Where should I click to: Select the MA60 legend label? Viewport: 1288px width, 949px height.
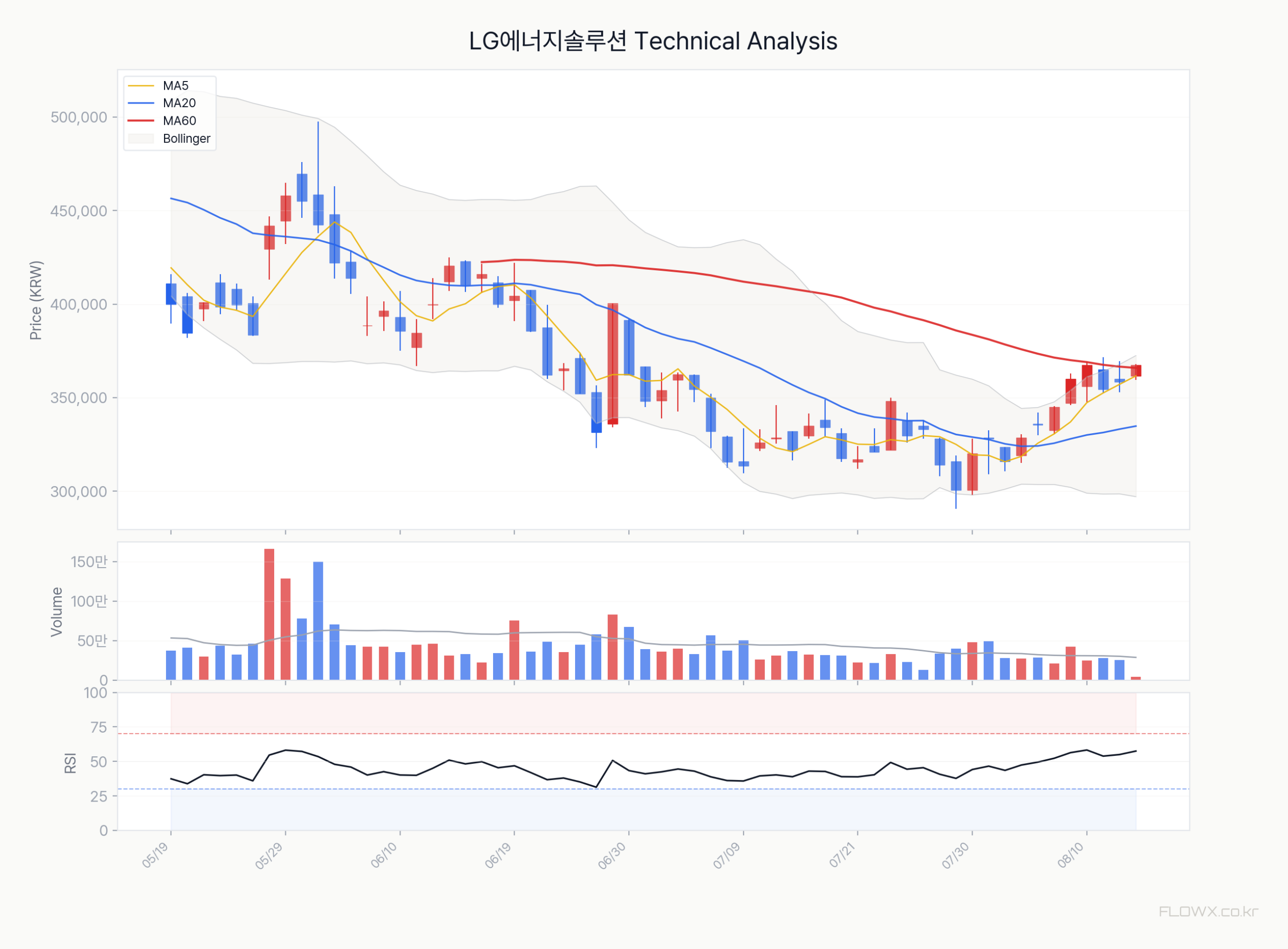point(179,121)
